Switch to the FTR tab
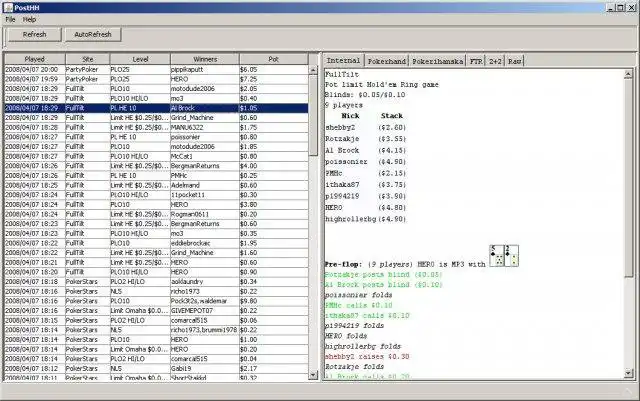 (x=476, y=61)
